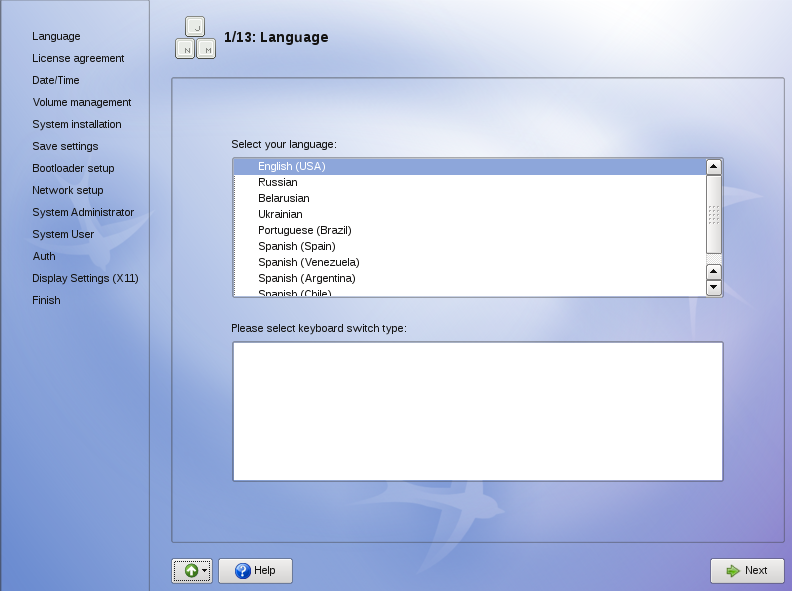Select Ukrainian in the language list
The height and width of the screenshot is (591, 792).
(x=280, y=214)
